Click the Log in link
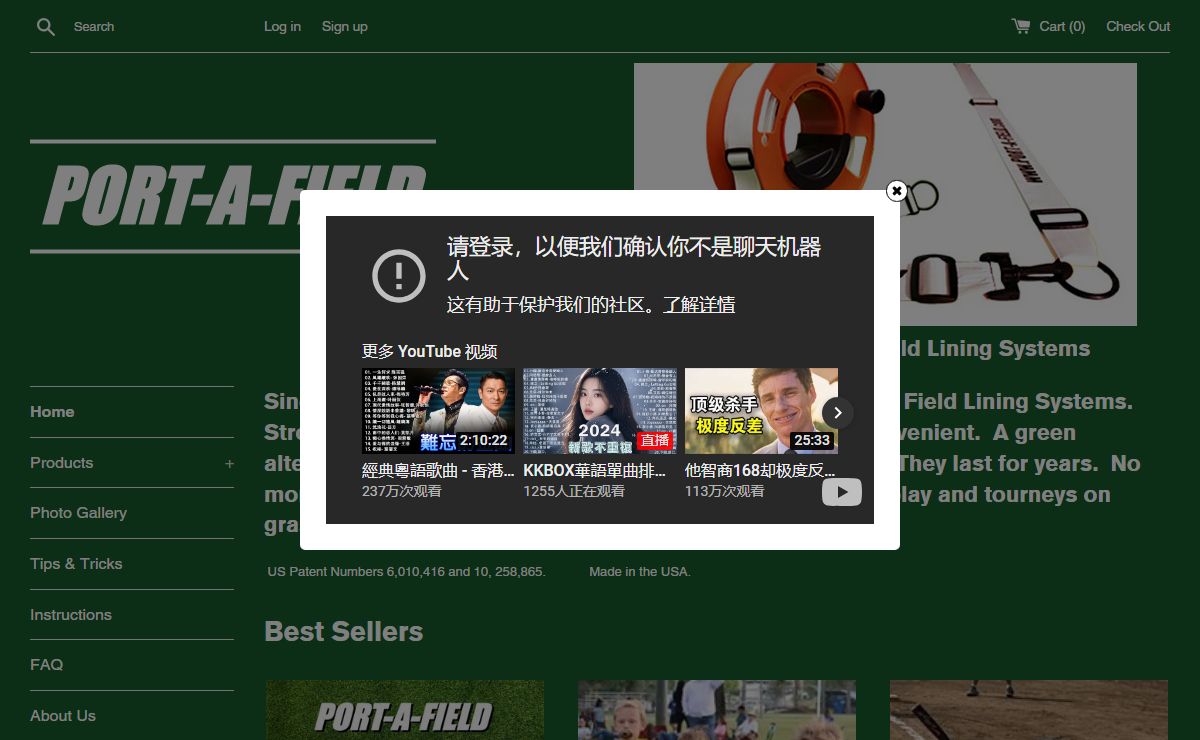This screenshot has height=740, width=1200. (282, 27)
